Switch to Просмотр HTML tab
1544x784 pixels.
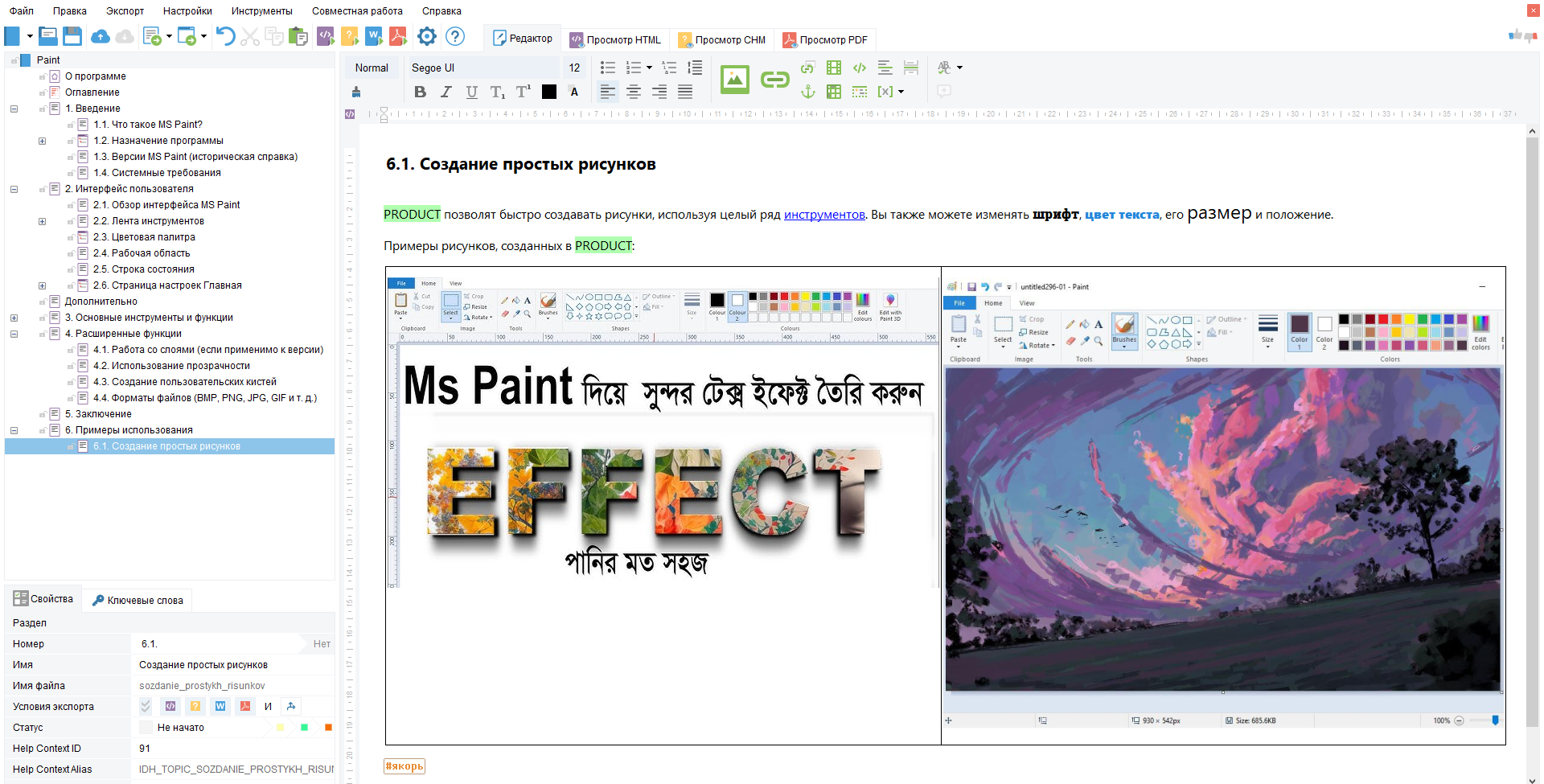pos(615,39)
